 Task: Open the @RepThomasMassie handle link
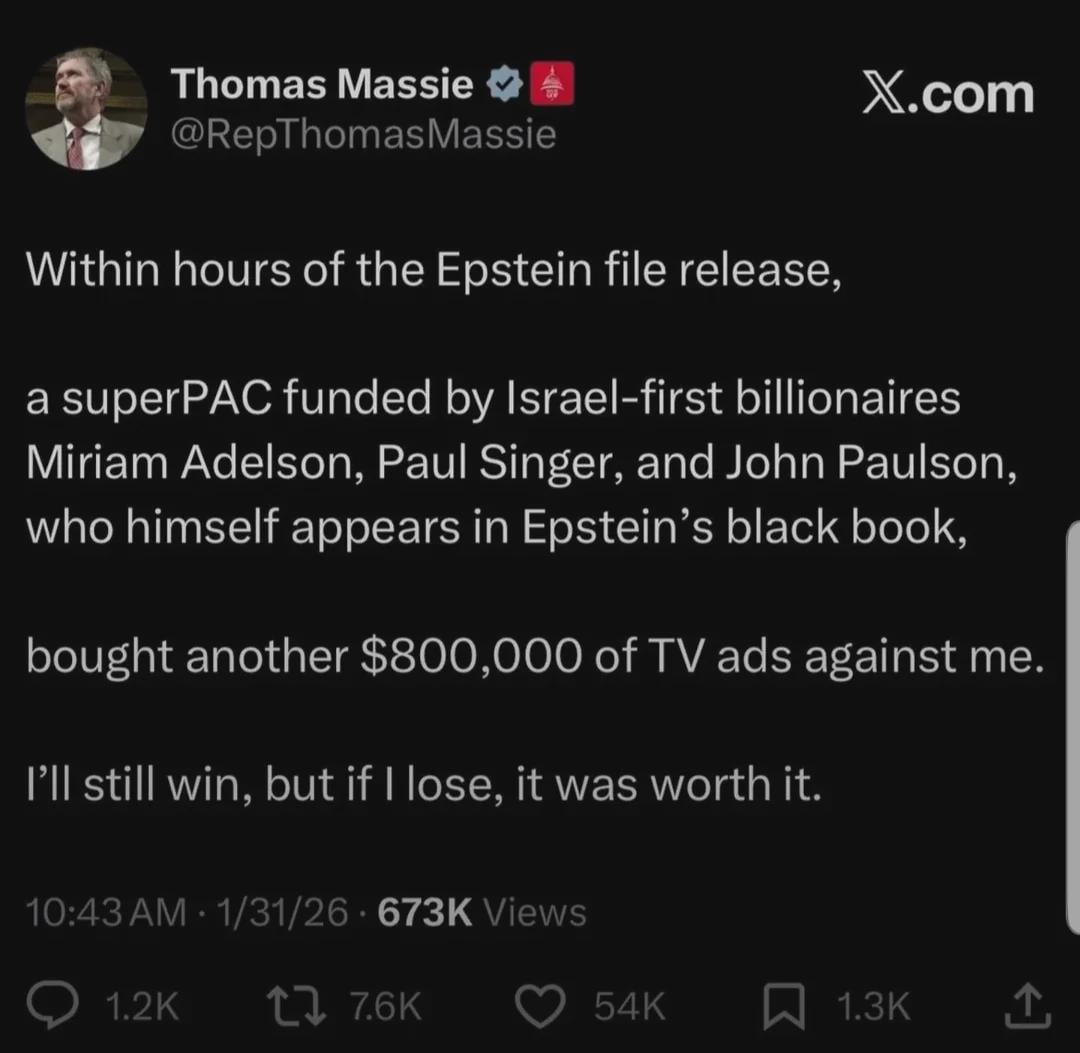(x=363, y=133)
